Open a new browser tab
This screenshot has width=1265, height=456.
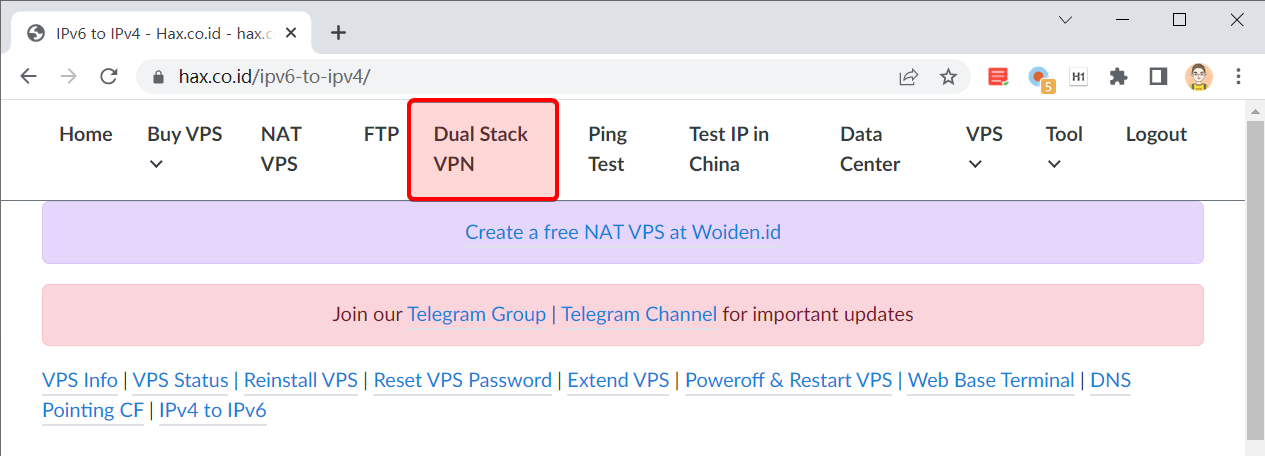click(338, 32)
